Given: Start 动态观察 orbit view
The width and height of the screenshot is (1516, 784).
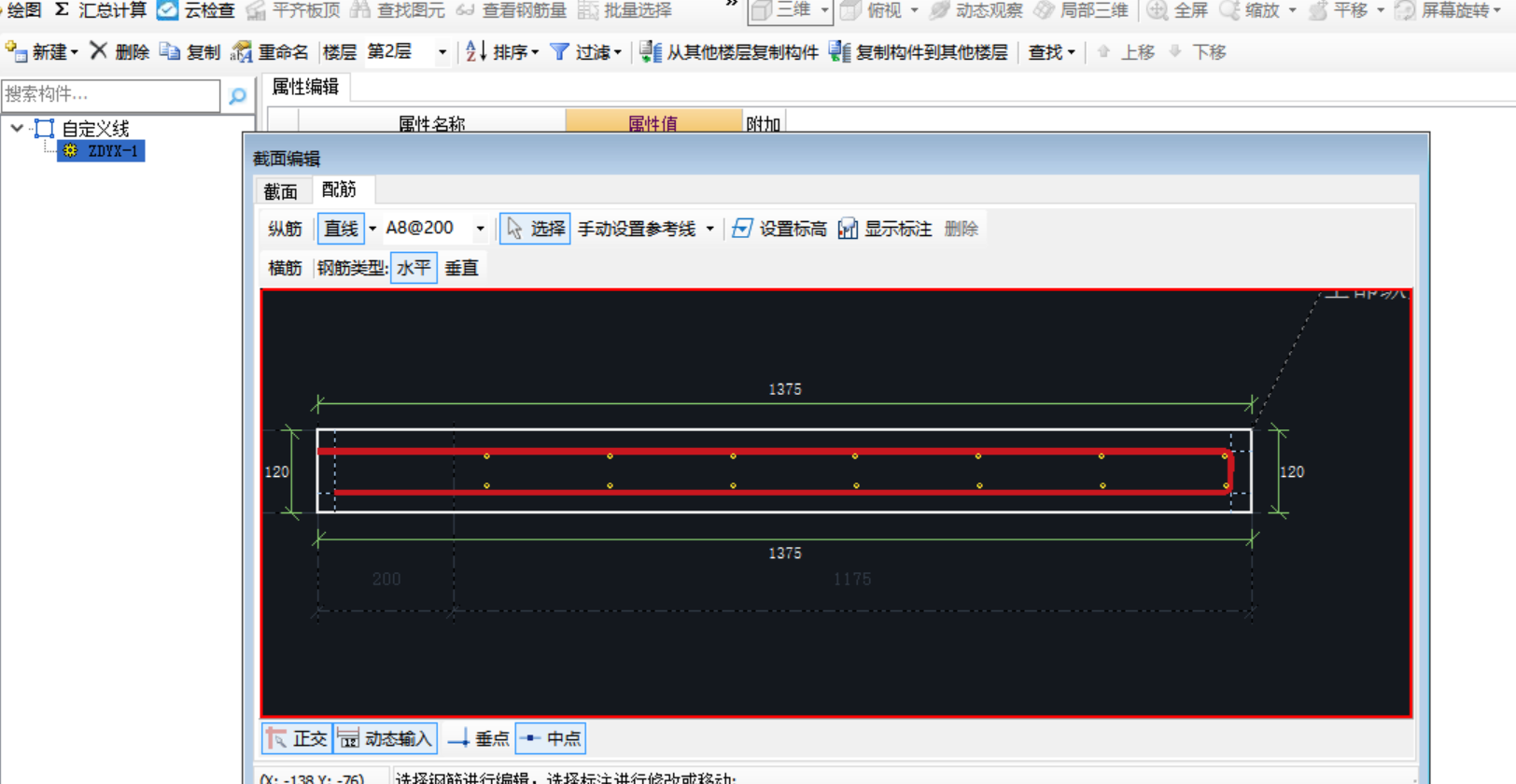Looking at the screenshot, I should [x=976, y=10].
